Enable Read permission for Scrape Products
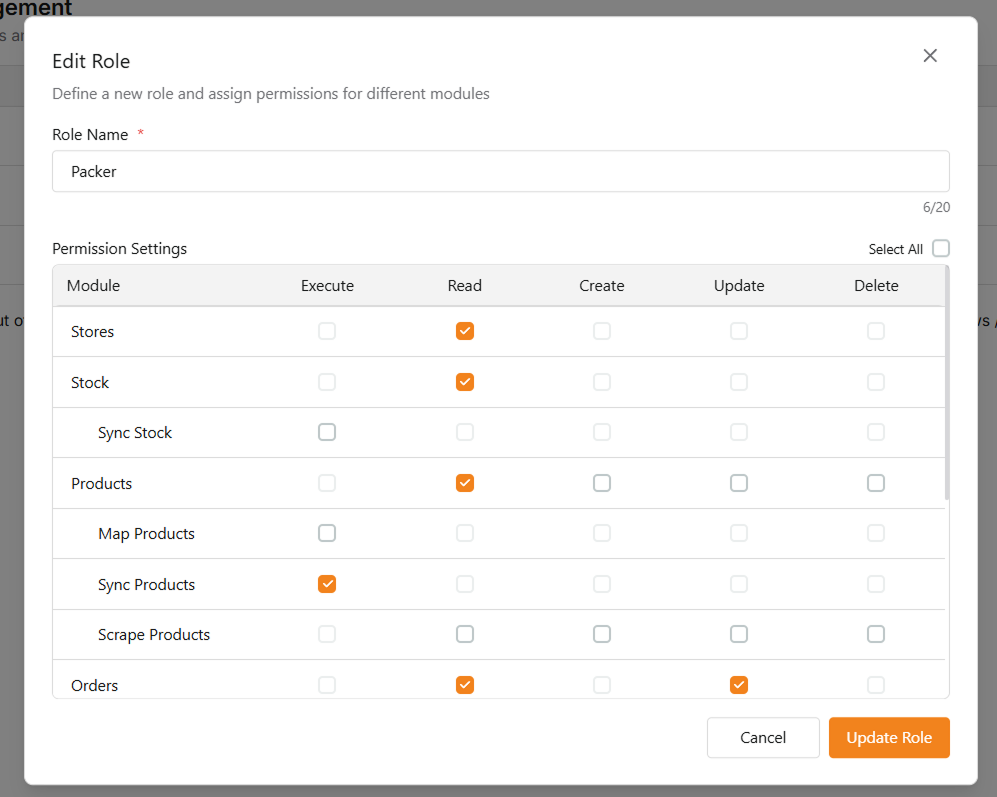The image size is (997, 797). pos(465,634)
